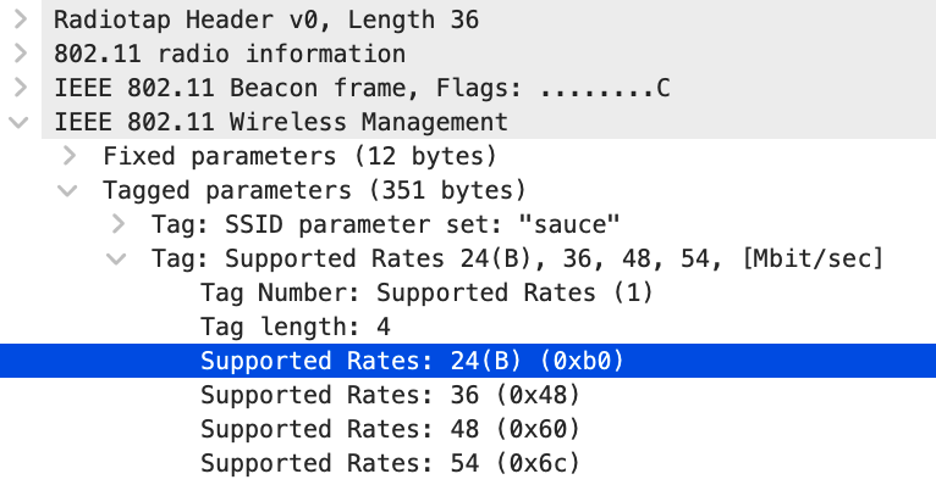
Task: Collapse the IEEE 802.11 Wireless Management section
Action: [x=18, y=122]
